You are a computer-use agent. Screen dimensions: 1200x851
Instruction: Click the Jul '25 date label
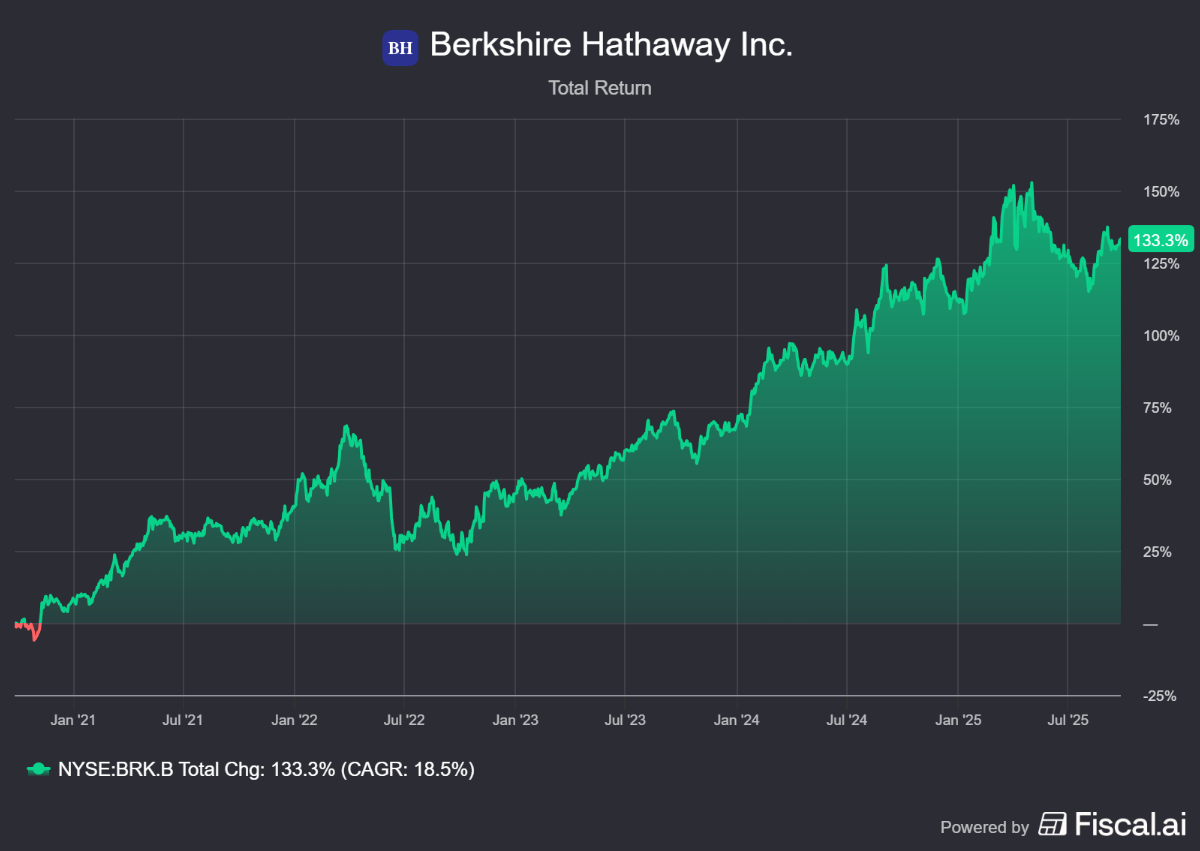(x=1067, y=719)
